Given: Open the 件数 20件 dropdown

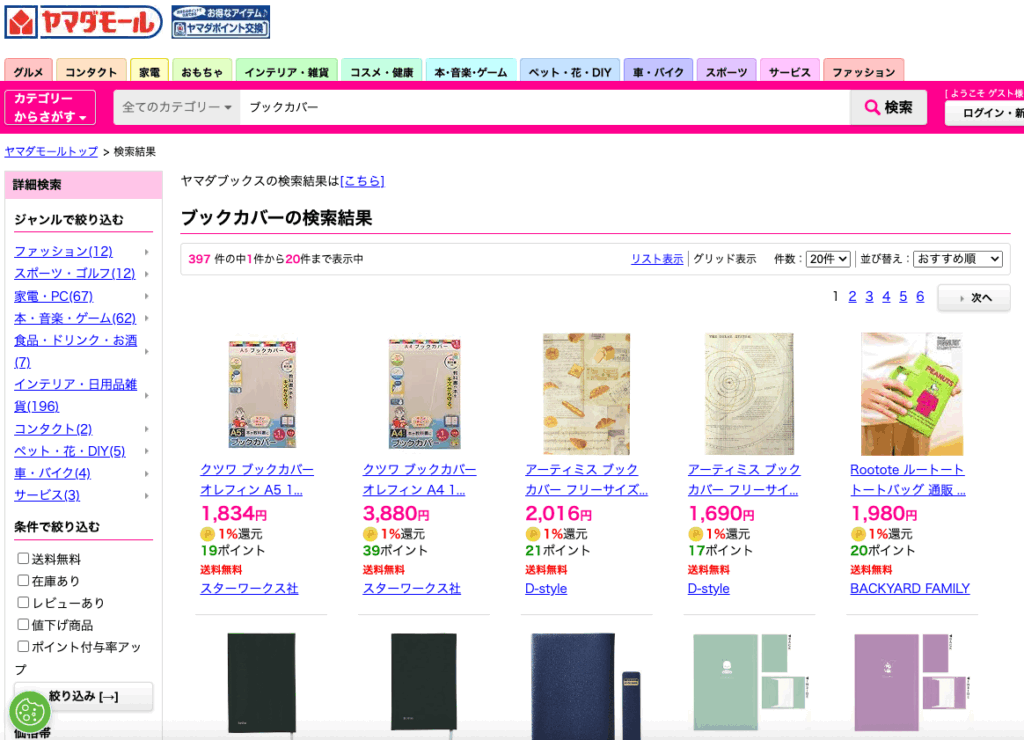Looking at the screenshot, I should (x=828, y=259).
